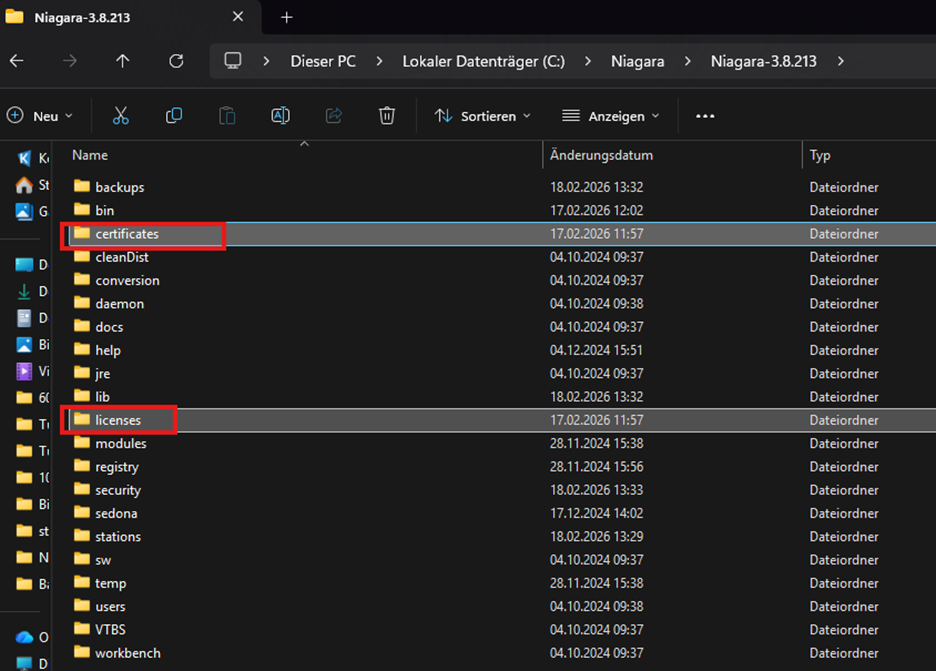Click Dieser PC in address bar
The width and height of the screenshot is (936, 671).
click(323, 61)
